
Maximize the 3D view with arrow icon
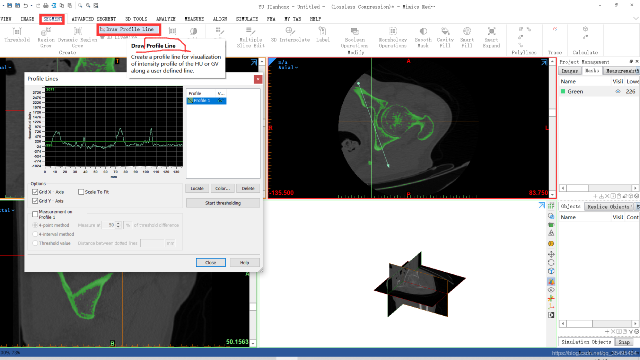[542, 205]
